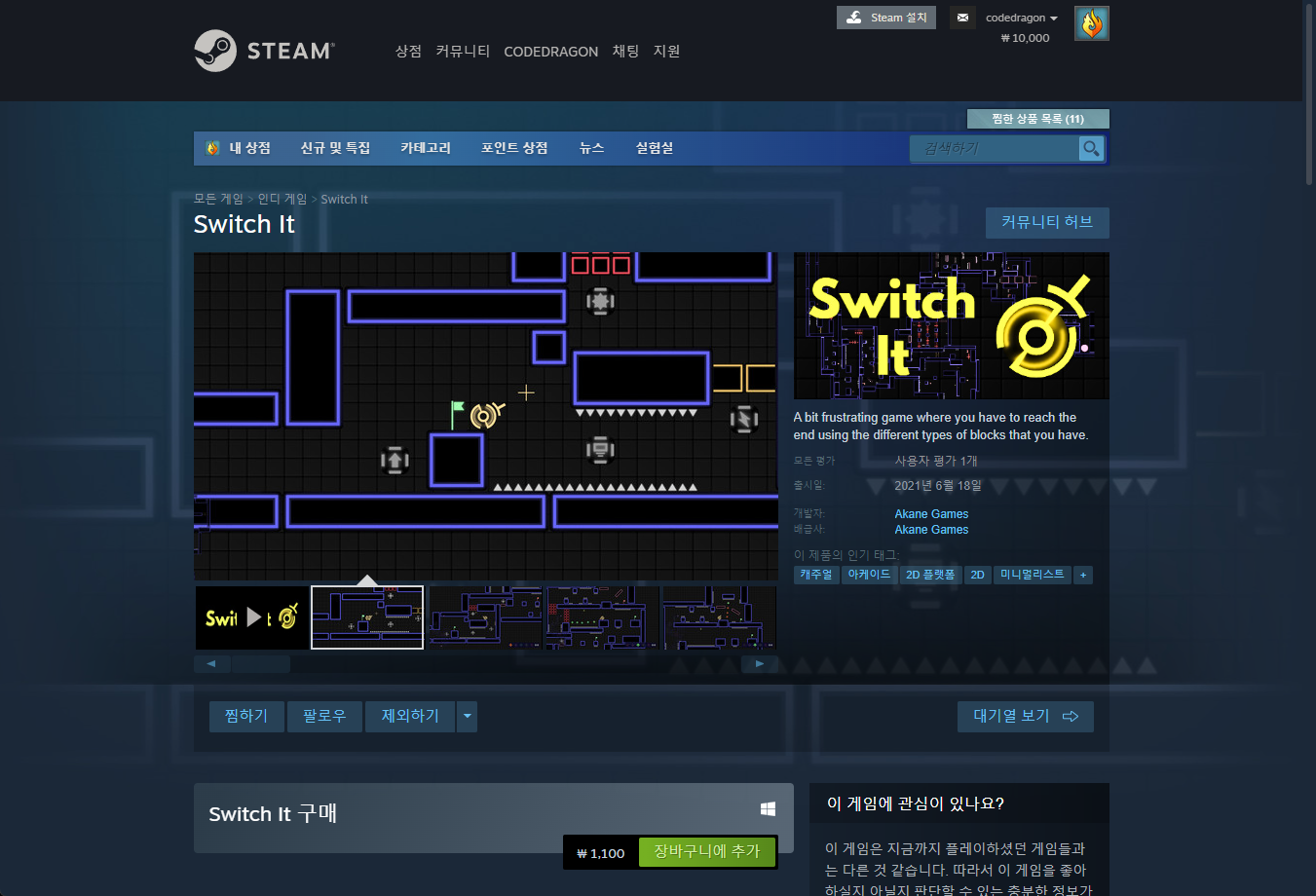Click the 아케이드 tag
This screenshot has width=1316, height=896.
tap(869, 575)
